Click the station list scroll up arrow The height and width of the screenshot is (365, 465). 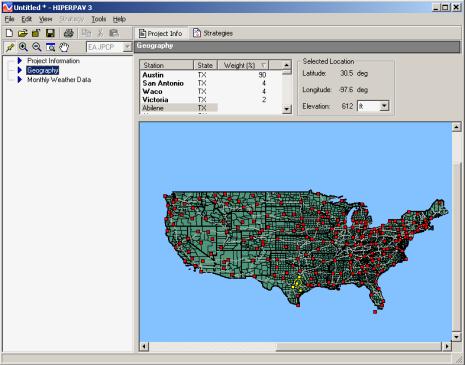click(287, 65)
